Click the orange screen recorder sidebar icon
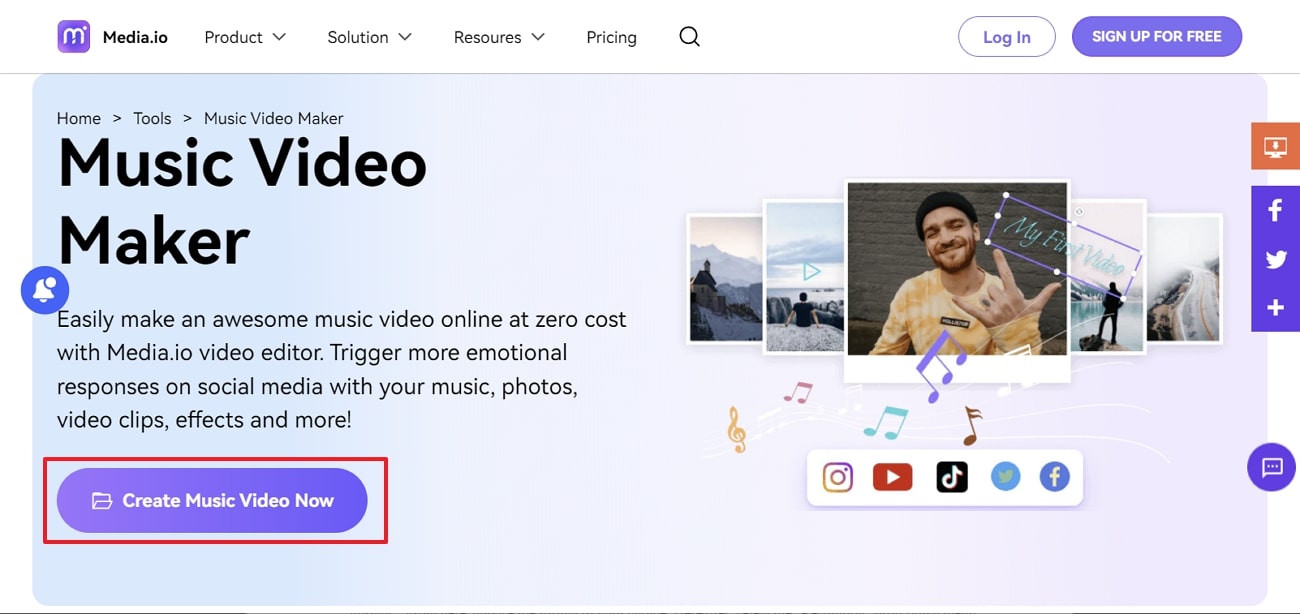This screenshot has height=614, width=1300. [x=1275, y=146]
